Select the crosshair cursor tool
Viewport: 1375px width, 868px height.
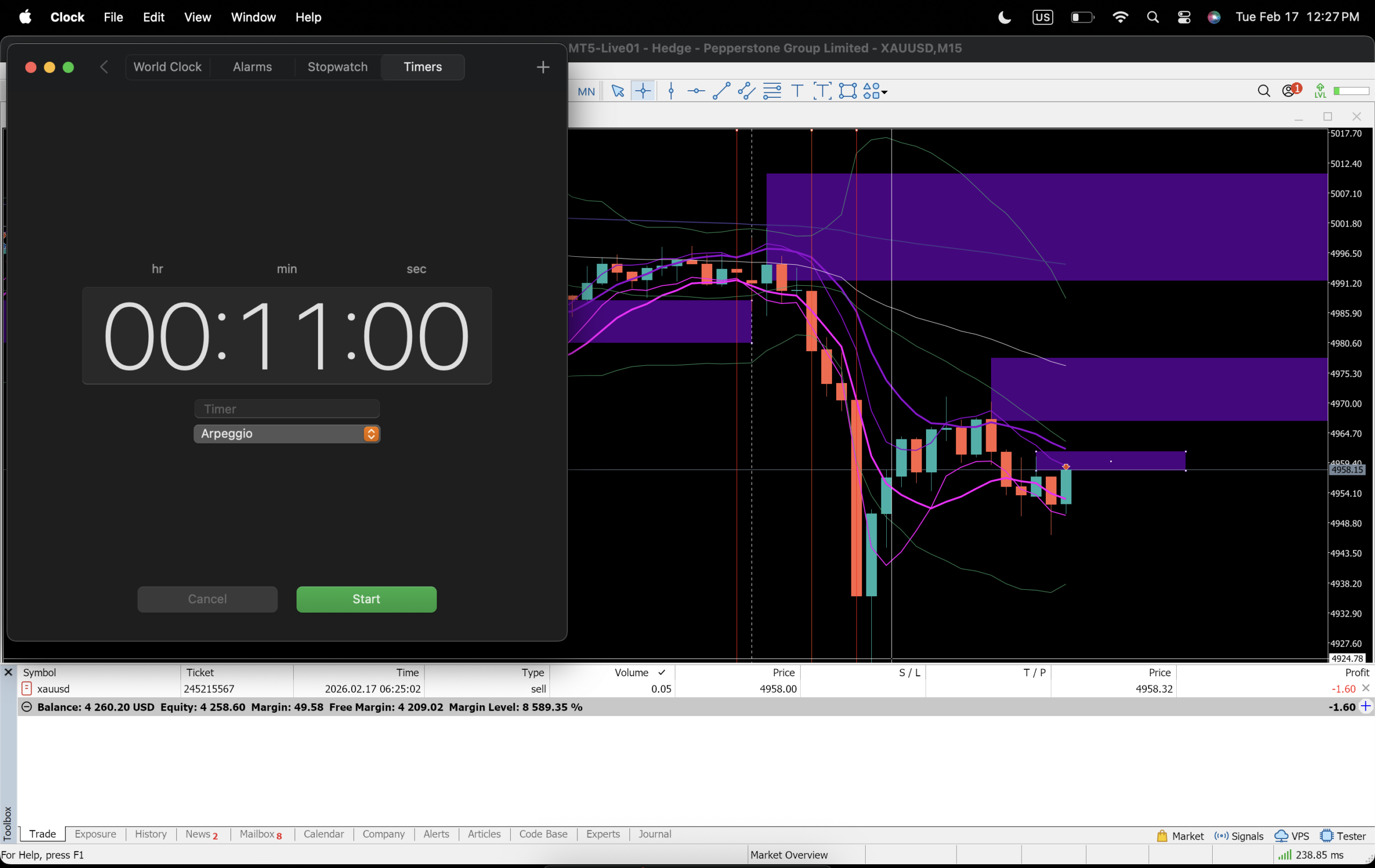[643, 91]
